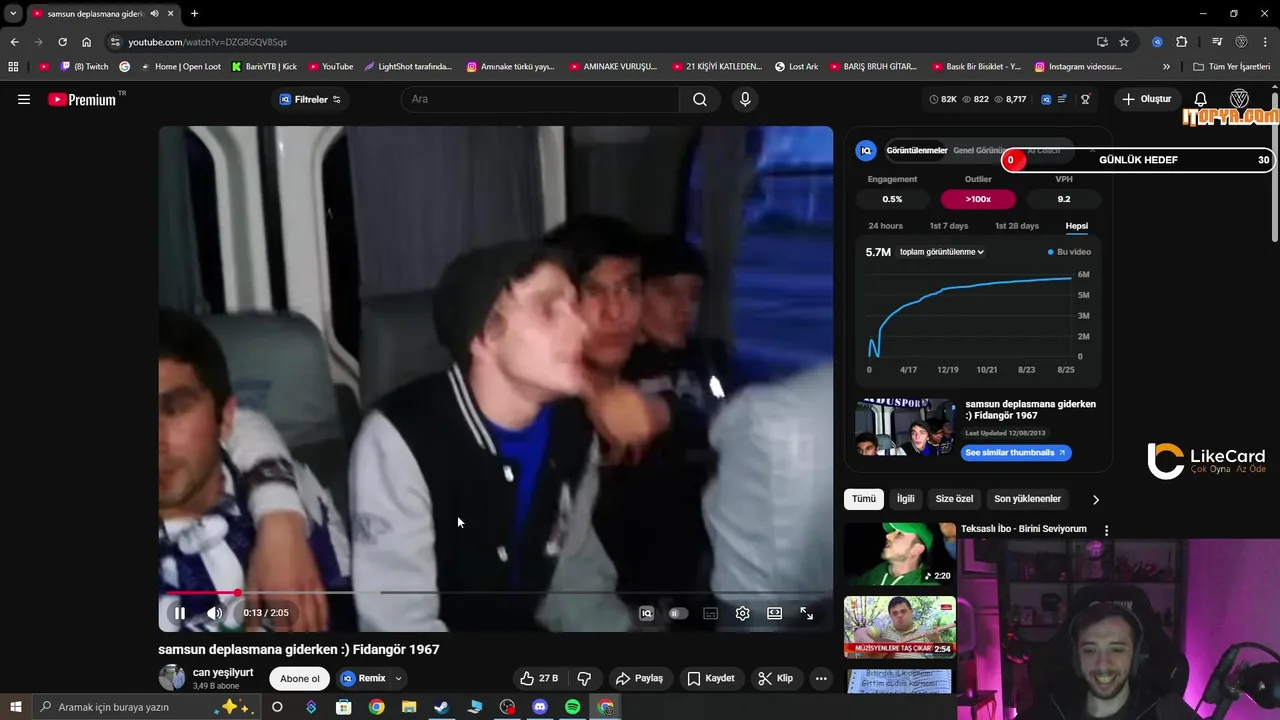
Task: Open the Filtreler filter dropdown
Action: (x=310, y=99)
